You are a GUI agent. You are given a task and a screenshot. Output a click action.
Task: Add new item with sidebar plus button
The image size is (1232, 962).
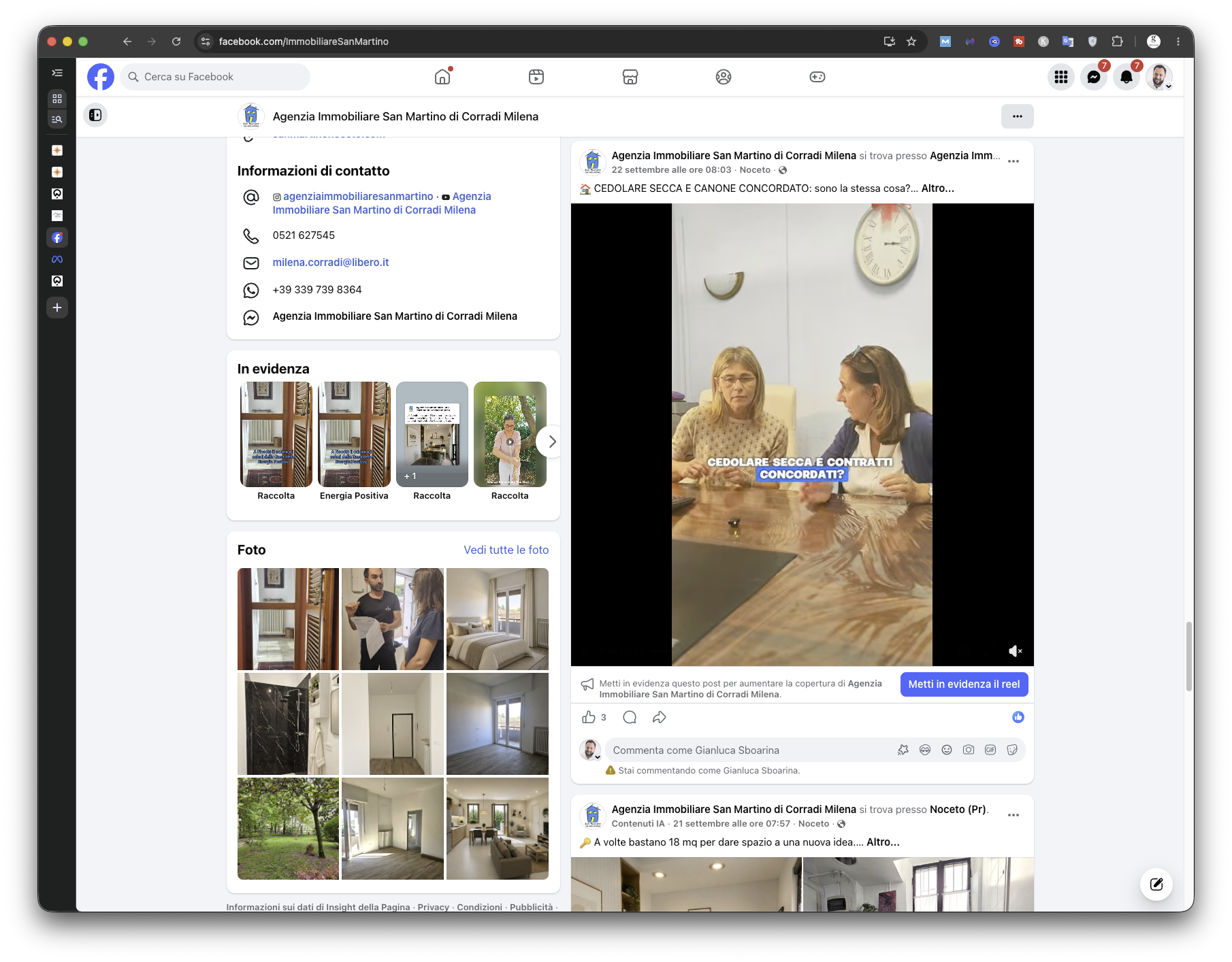(57, 308)
